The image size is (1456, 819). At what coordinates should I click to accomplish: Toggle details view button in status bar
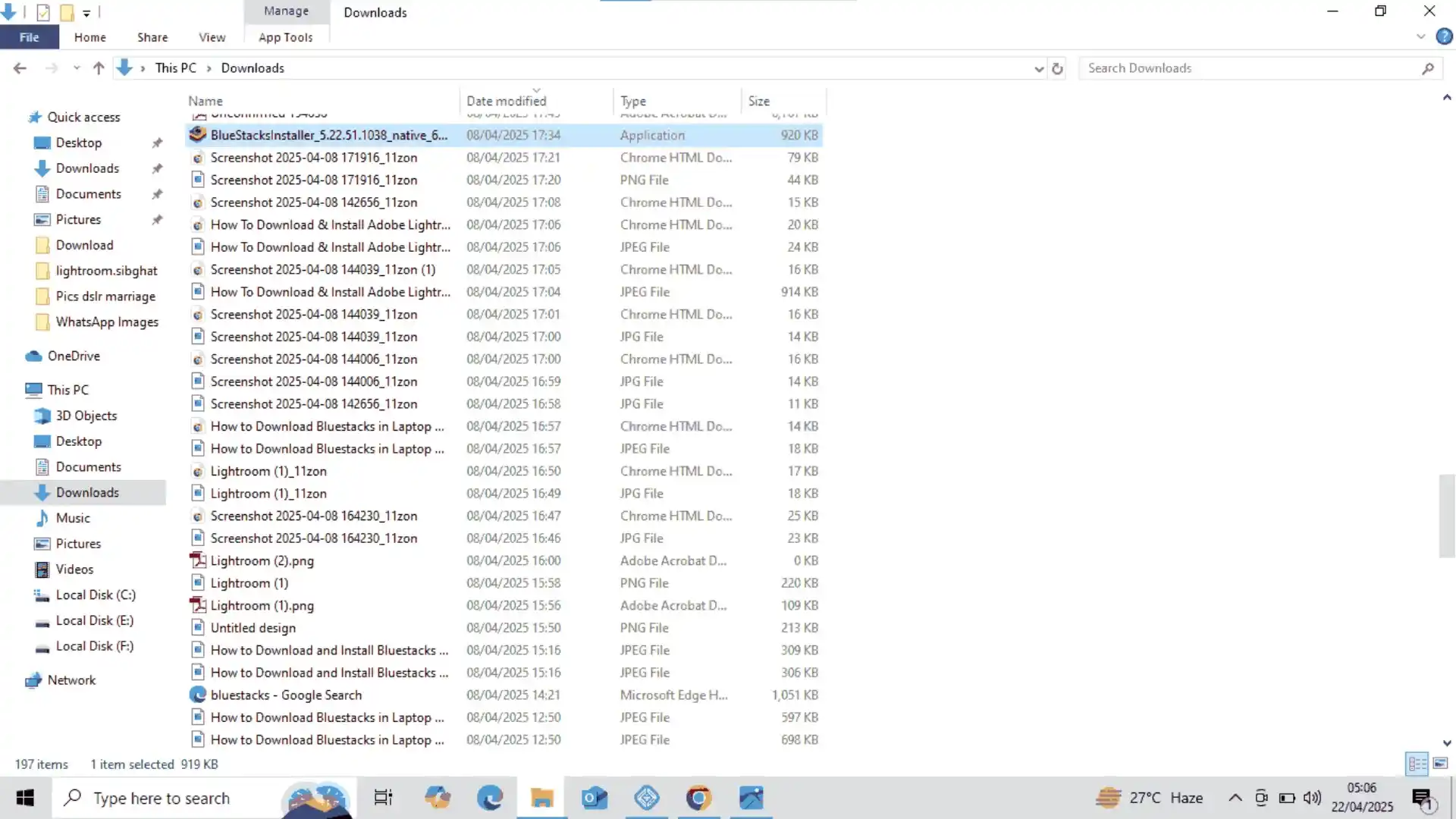pyautogui.click(x=1417, y=764)
